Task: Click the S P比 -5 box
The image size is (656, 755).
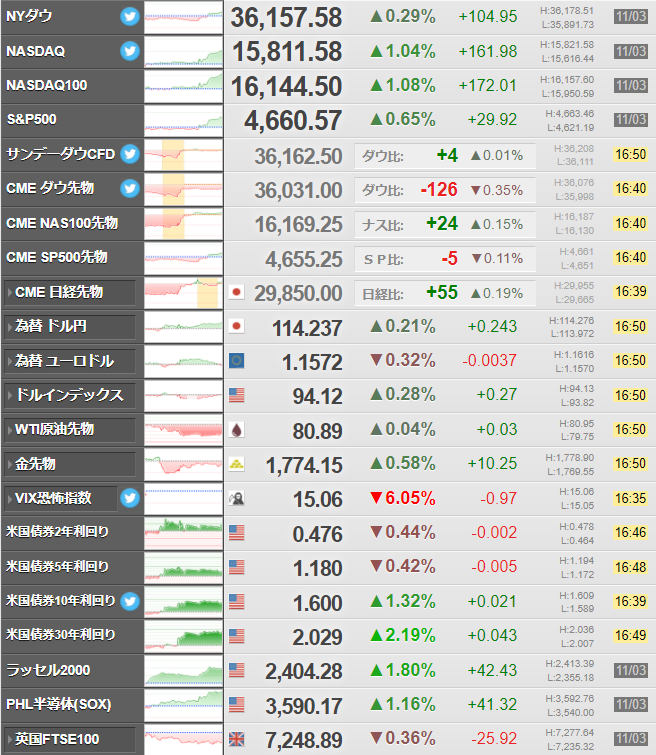Action: (x=445, y=259)
